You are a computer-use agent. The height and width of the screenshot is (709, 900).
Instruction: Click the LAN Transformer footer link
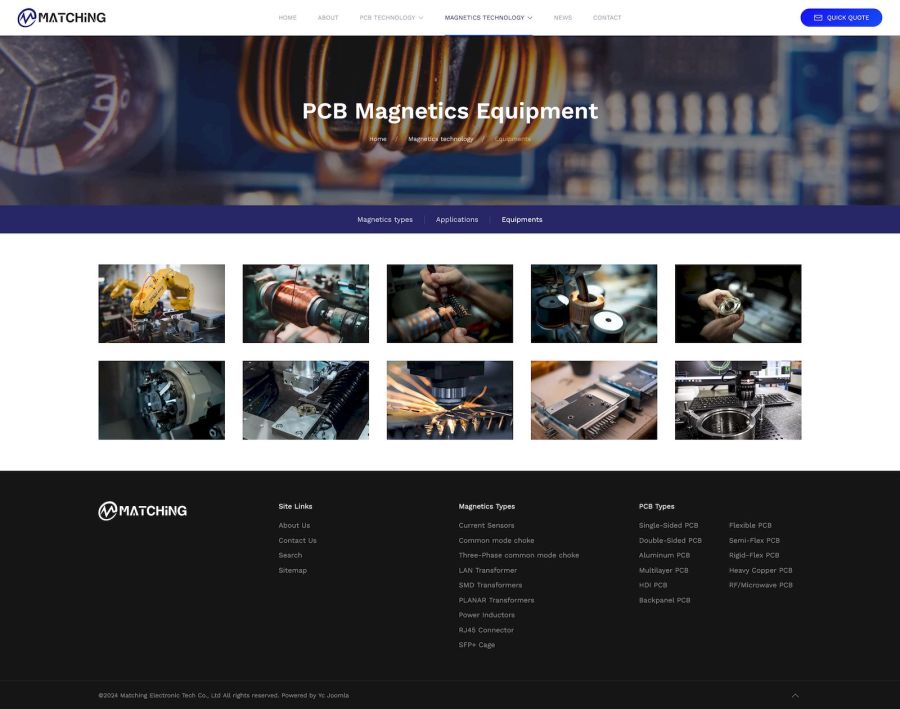(488, 570)
